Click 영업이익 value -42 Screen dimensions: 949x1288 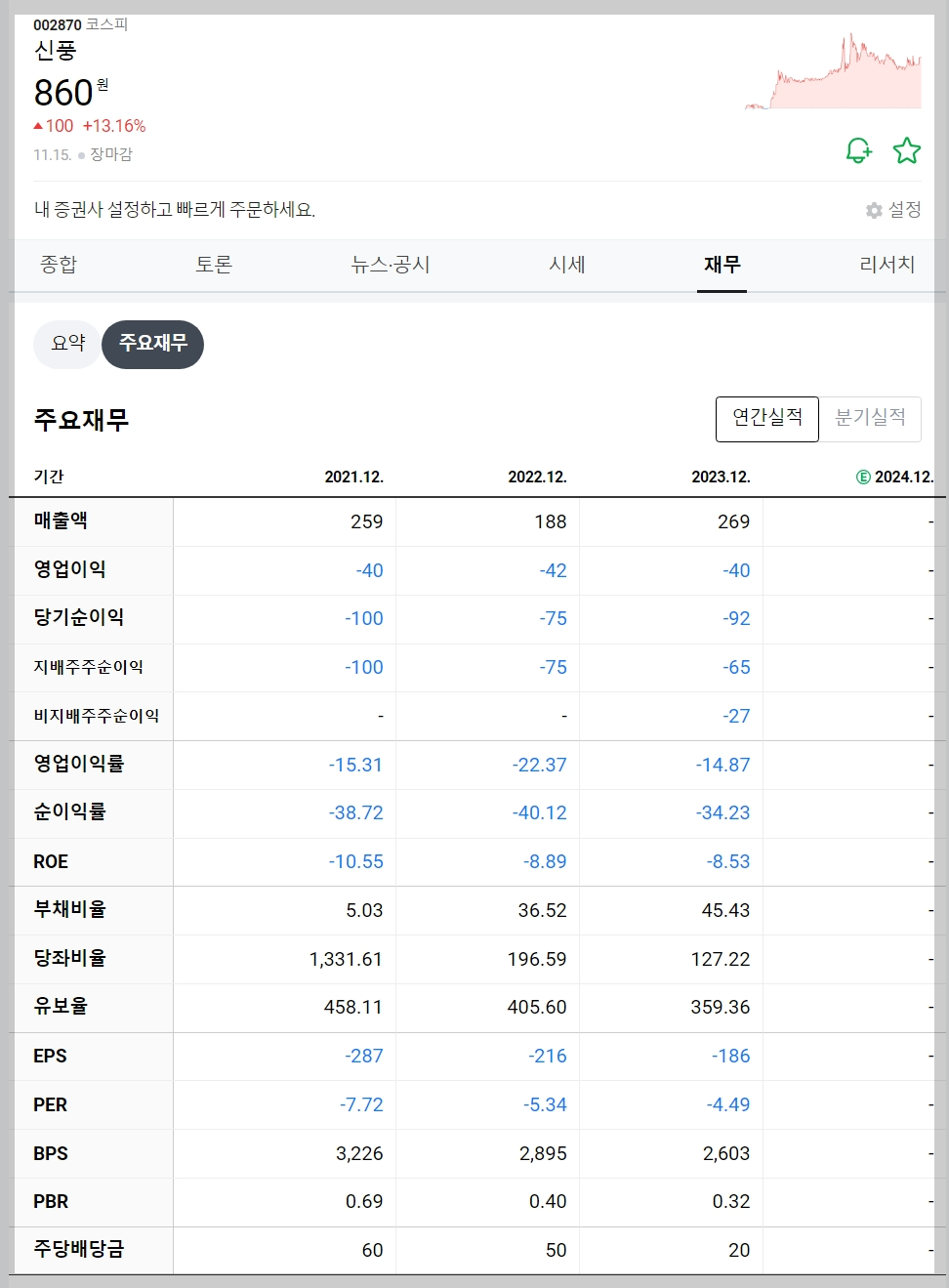point(553,570)
